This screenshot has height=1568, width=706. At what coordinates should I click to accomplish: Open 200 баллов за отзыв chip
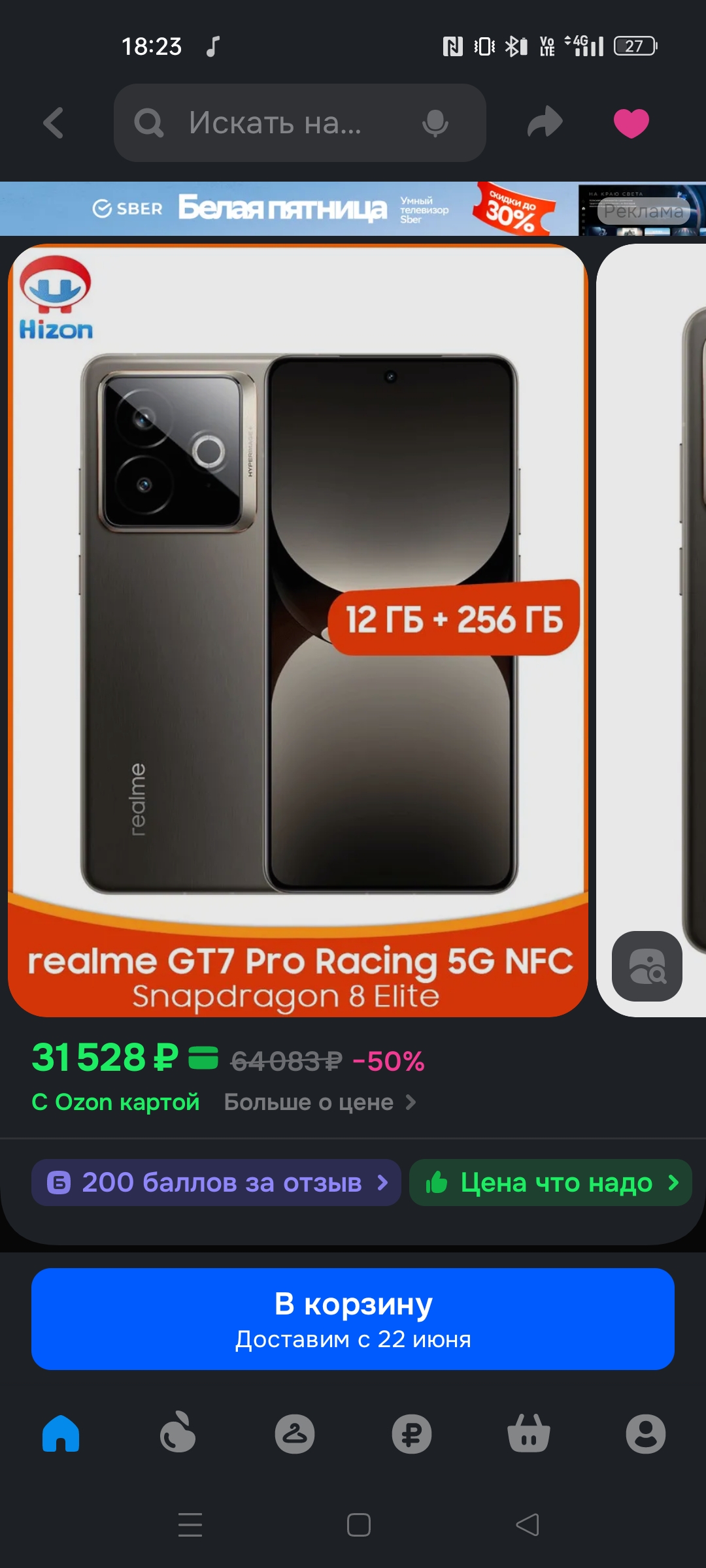216,1183
